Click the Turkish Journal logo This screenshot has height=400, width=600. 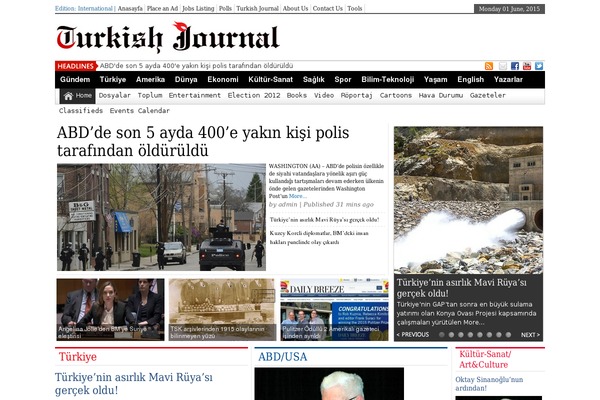coord(168,38)
